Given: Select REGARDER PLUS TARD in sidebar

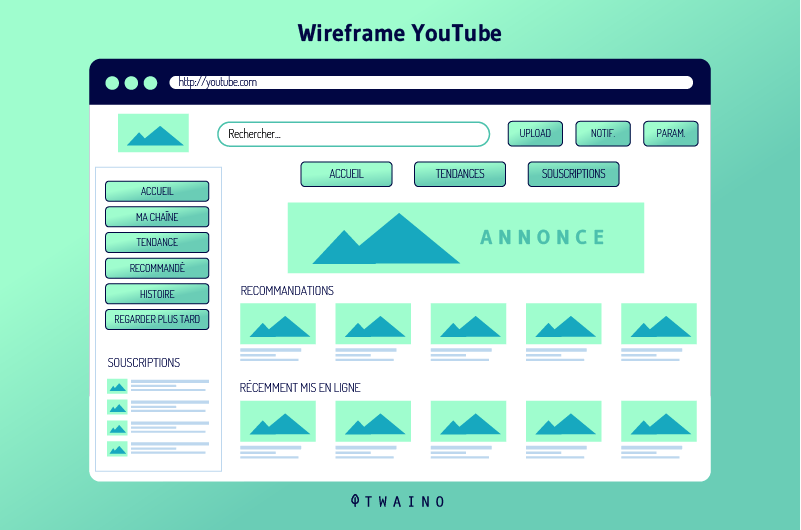Looking at the screenshot, I should tap(157, 320).
